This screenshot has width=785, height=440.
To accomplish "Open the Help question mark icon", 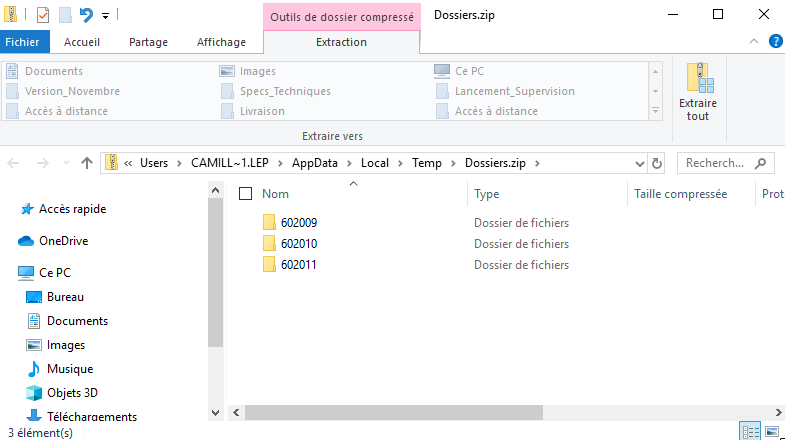I will tap(775, 41).
